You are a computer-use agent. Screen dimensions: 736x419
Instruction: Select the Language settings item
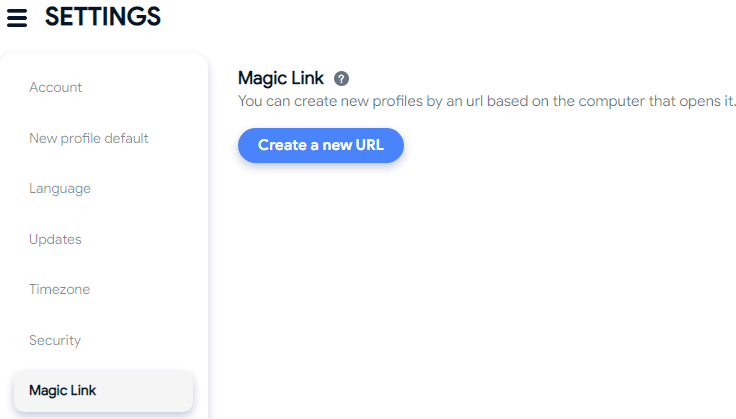click(60, 189)
